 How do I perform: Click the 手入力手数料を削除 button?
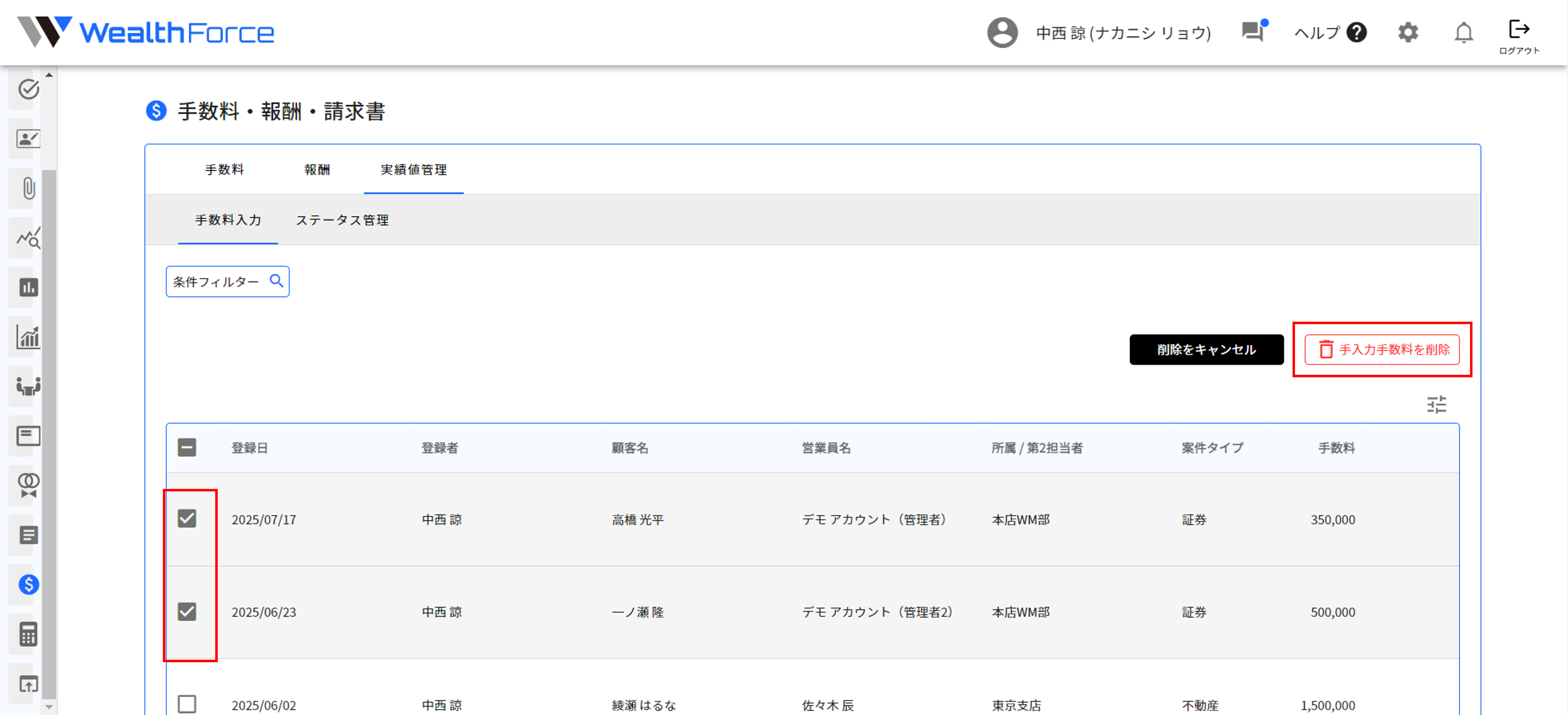(1382, 349)
